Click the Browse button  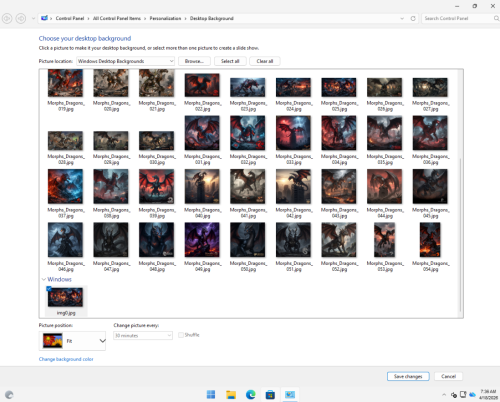(x=194, y=61)
